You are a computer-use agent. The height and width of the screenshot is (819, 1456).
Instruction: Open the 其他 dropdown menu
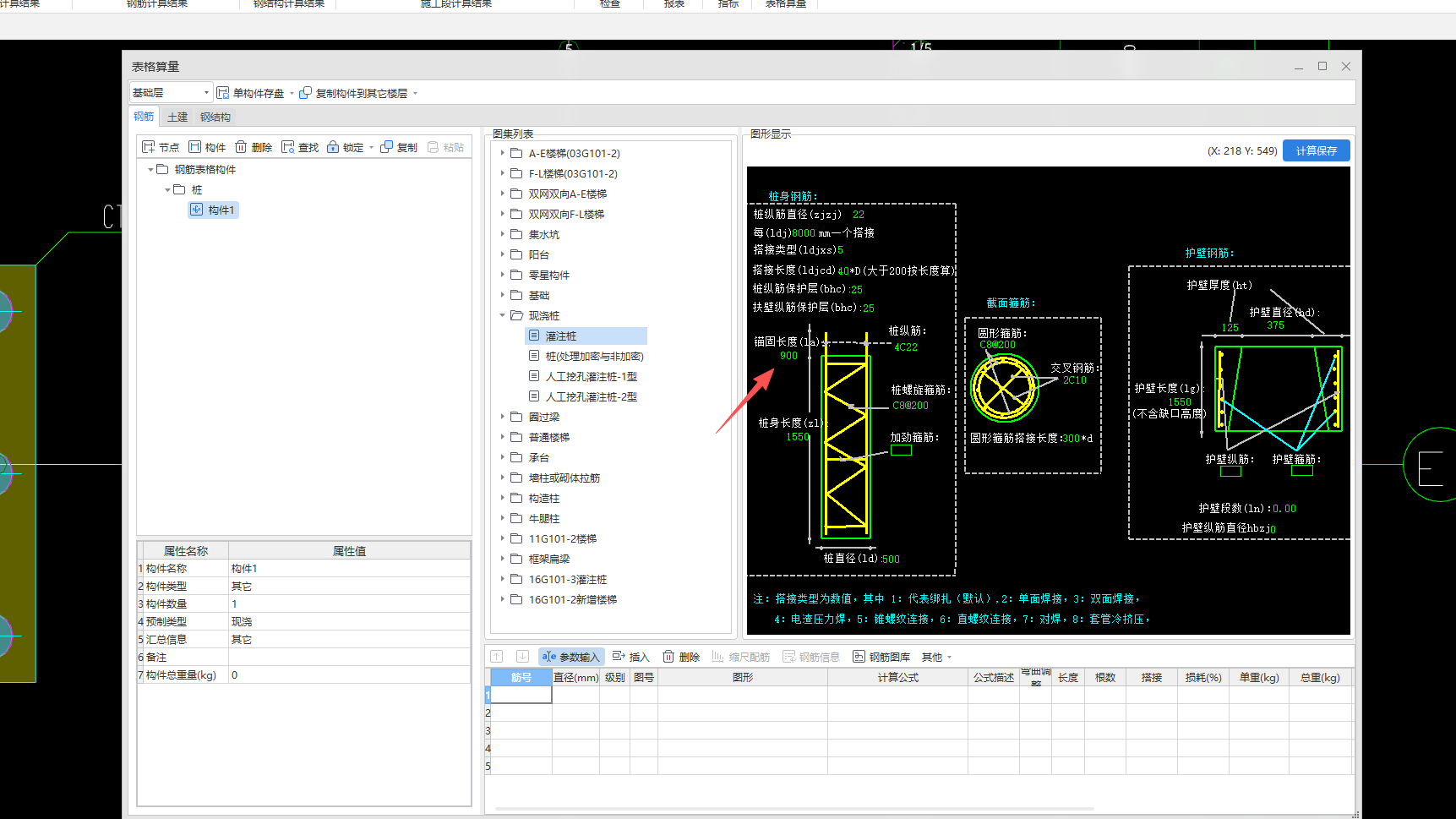tap(936, 657)
